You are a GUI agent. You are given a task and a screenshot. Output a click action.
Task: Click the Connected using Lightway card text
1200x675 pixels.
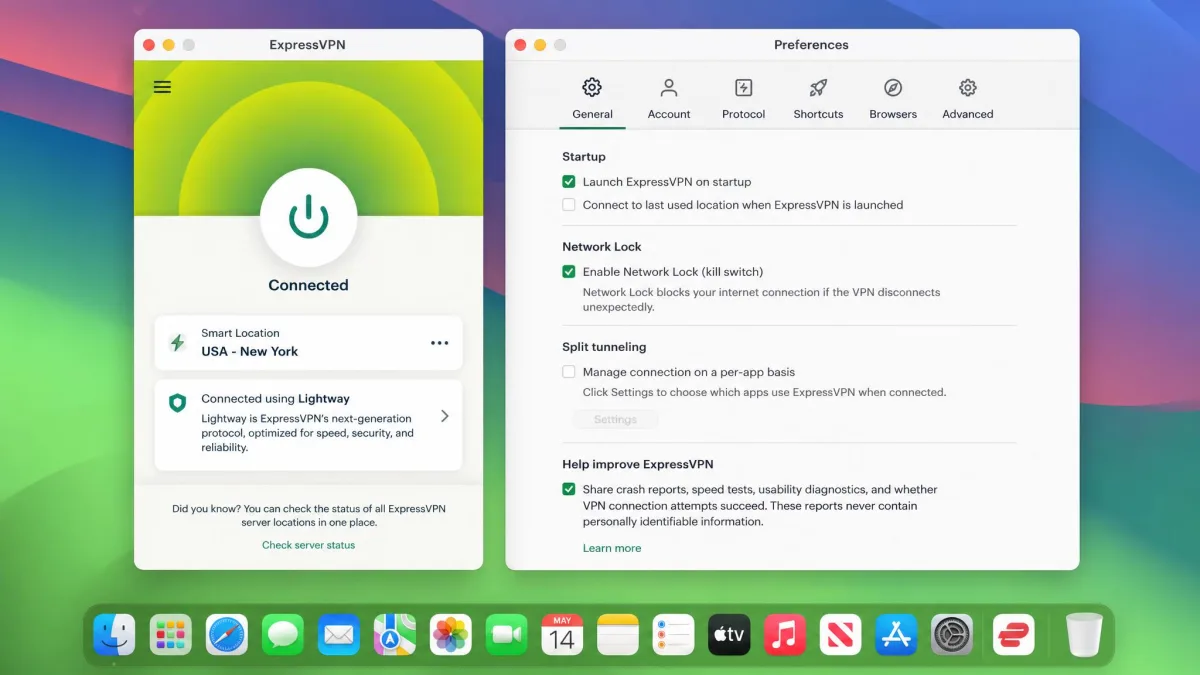276,398
